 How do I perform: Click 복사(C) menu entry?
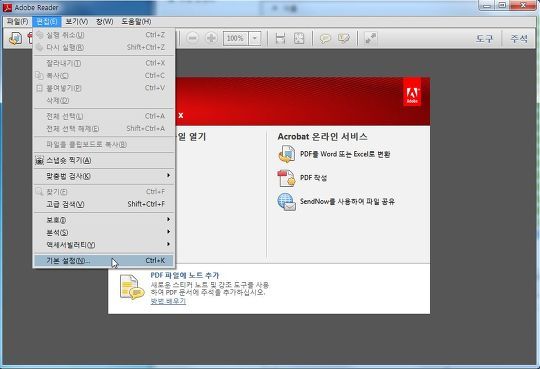click(x=104, y=76)
